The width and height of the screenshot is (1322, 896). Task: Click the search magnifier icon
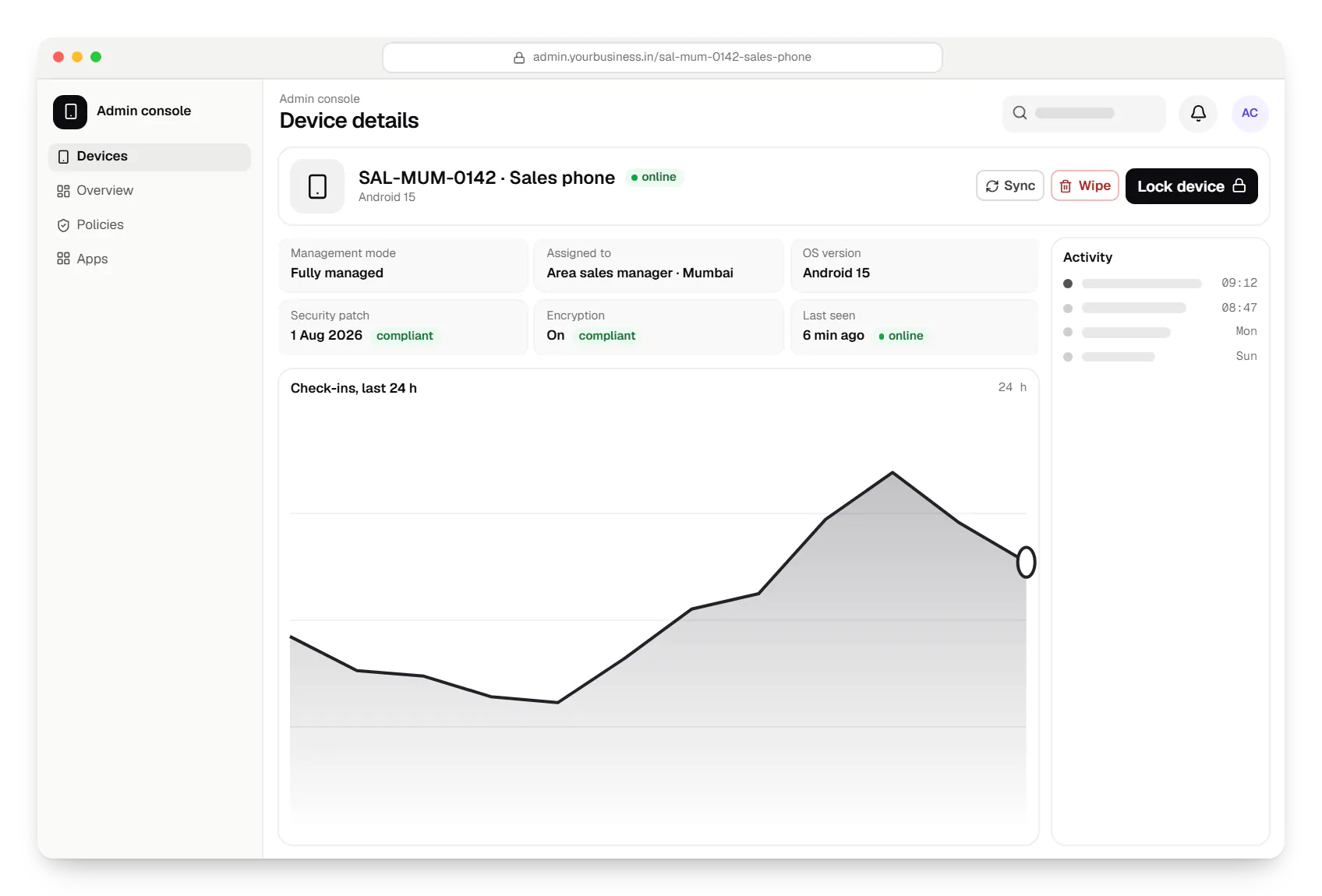coord(1020,113)
